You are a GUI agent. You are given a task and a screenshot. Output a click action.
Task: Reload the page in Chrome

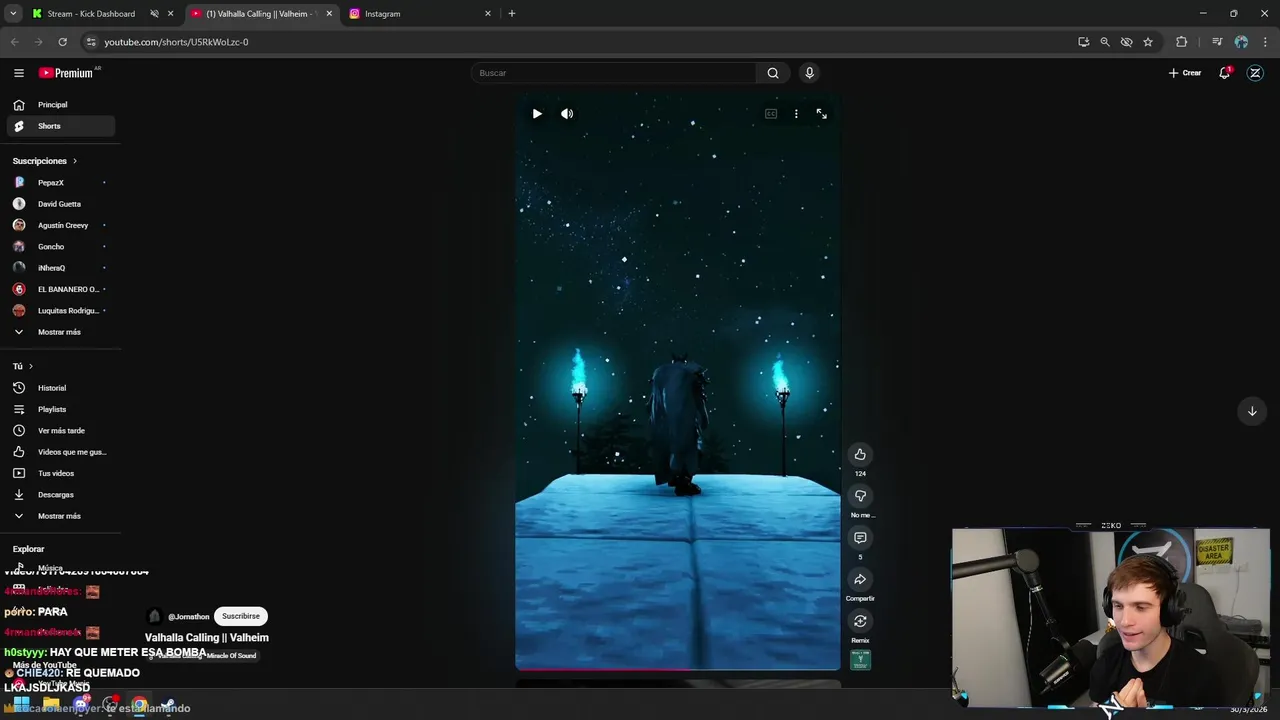(x=62, y=42)
